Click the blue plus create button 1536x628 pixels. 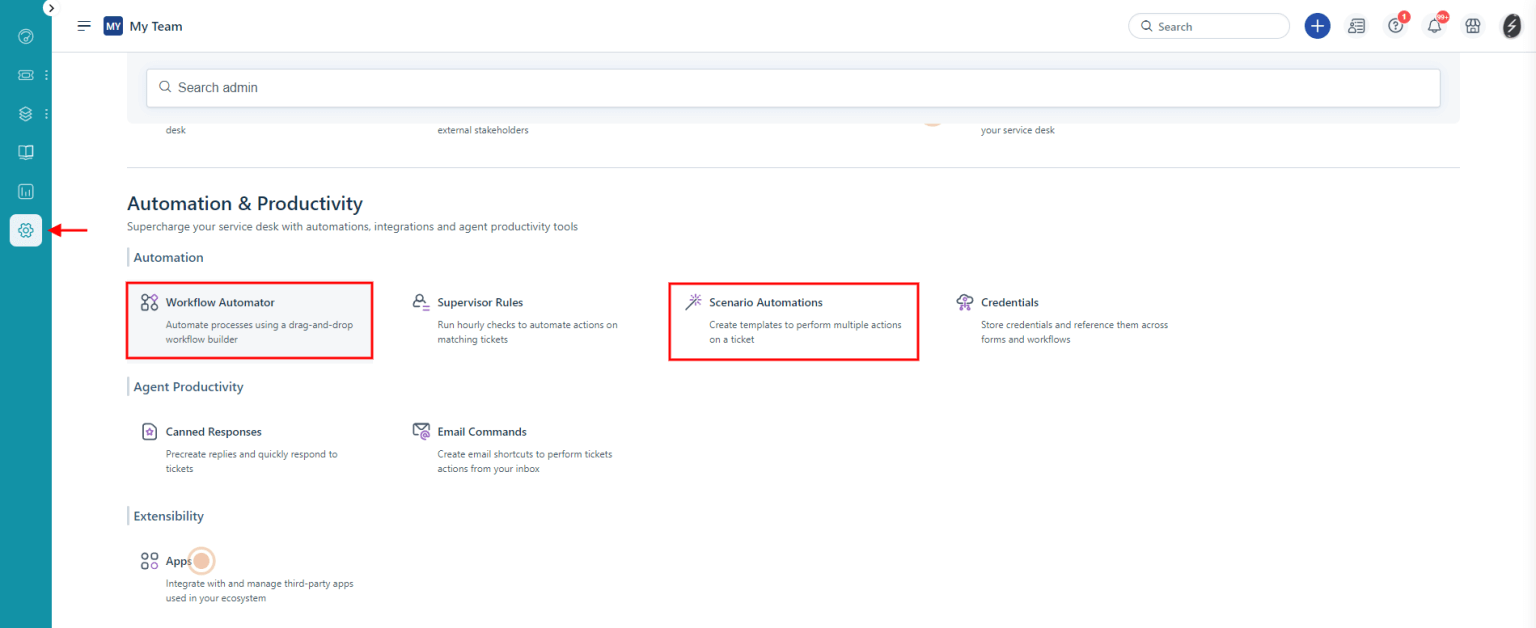click(1317, 27)
